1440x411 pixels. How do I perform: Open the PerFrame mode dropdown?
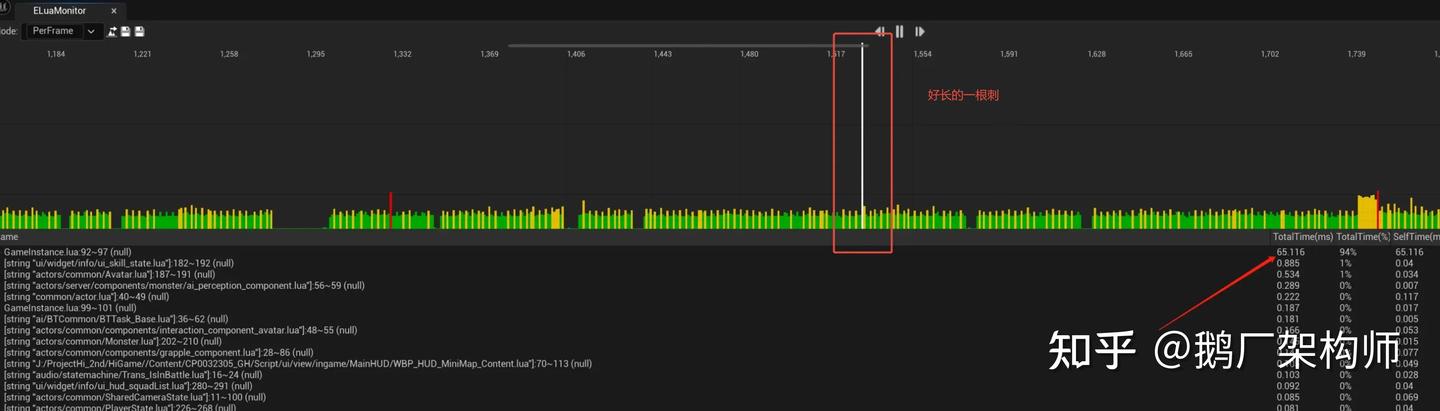[x=61, y=31]
